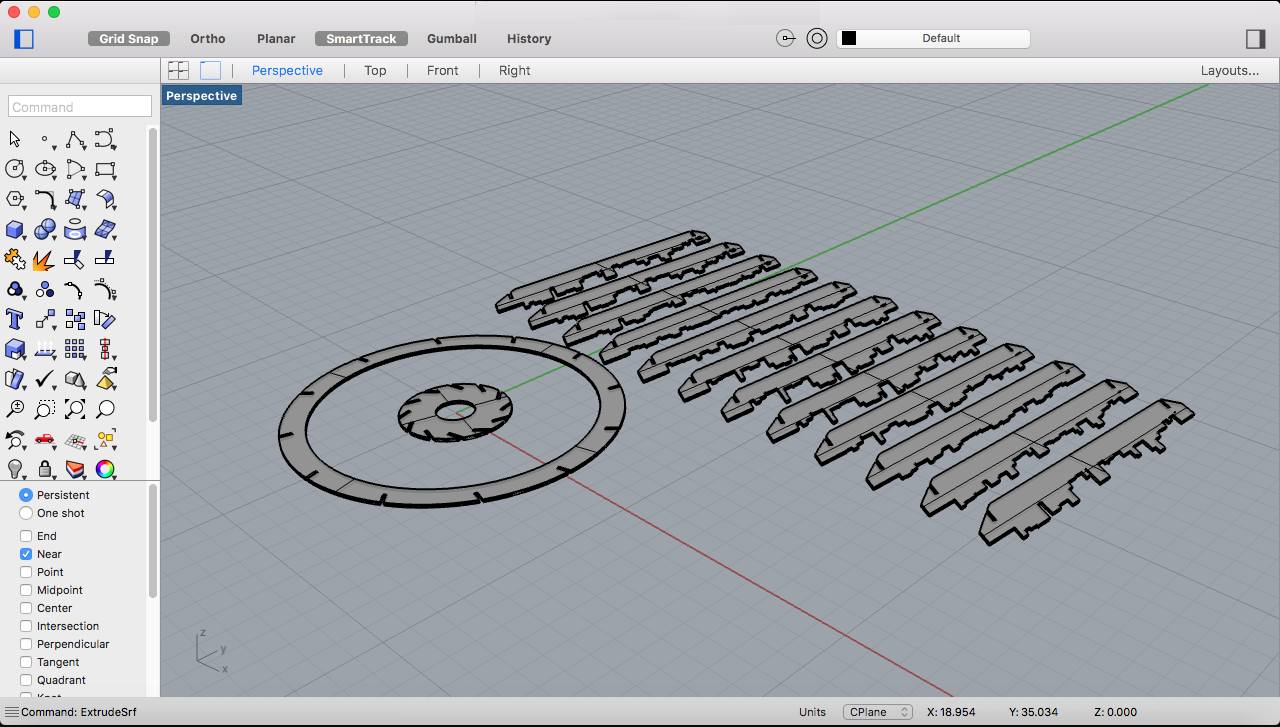Enable the End object snap
The width and height of the screenshot is (1280, 727).
coord(26,536)
